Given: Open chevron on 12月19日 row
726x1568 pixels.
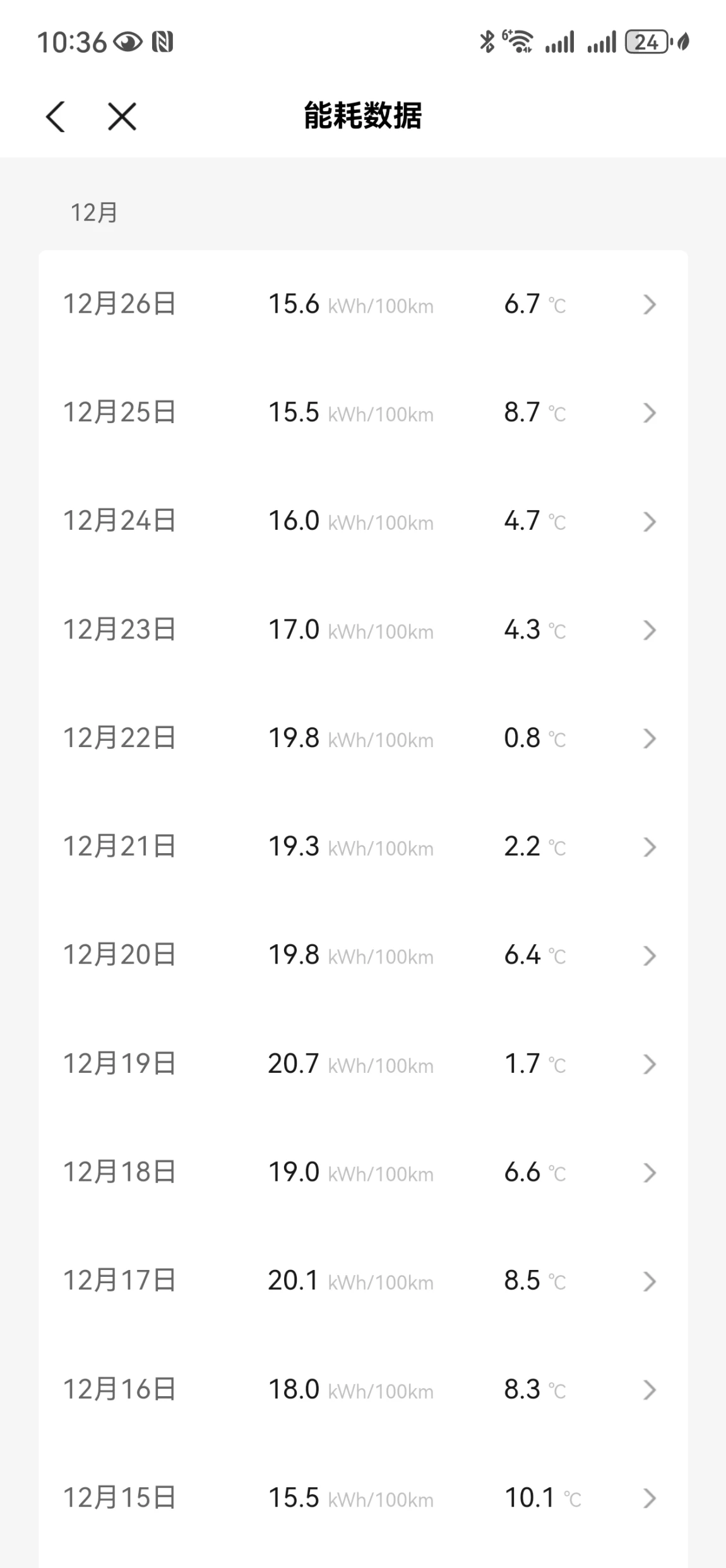Looking at the screenshot, I should (650, 1064).
